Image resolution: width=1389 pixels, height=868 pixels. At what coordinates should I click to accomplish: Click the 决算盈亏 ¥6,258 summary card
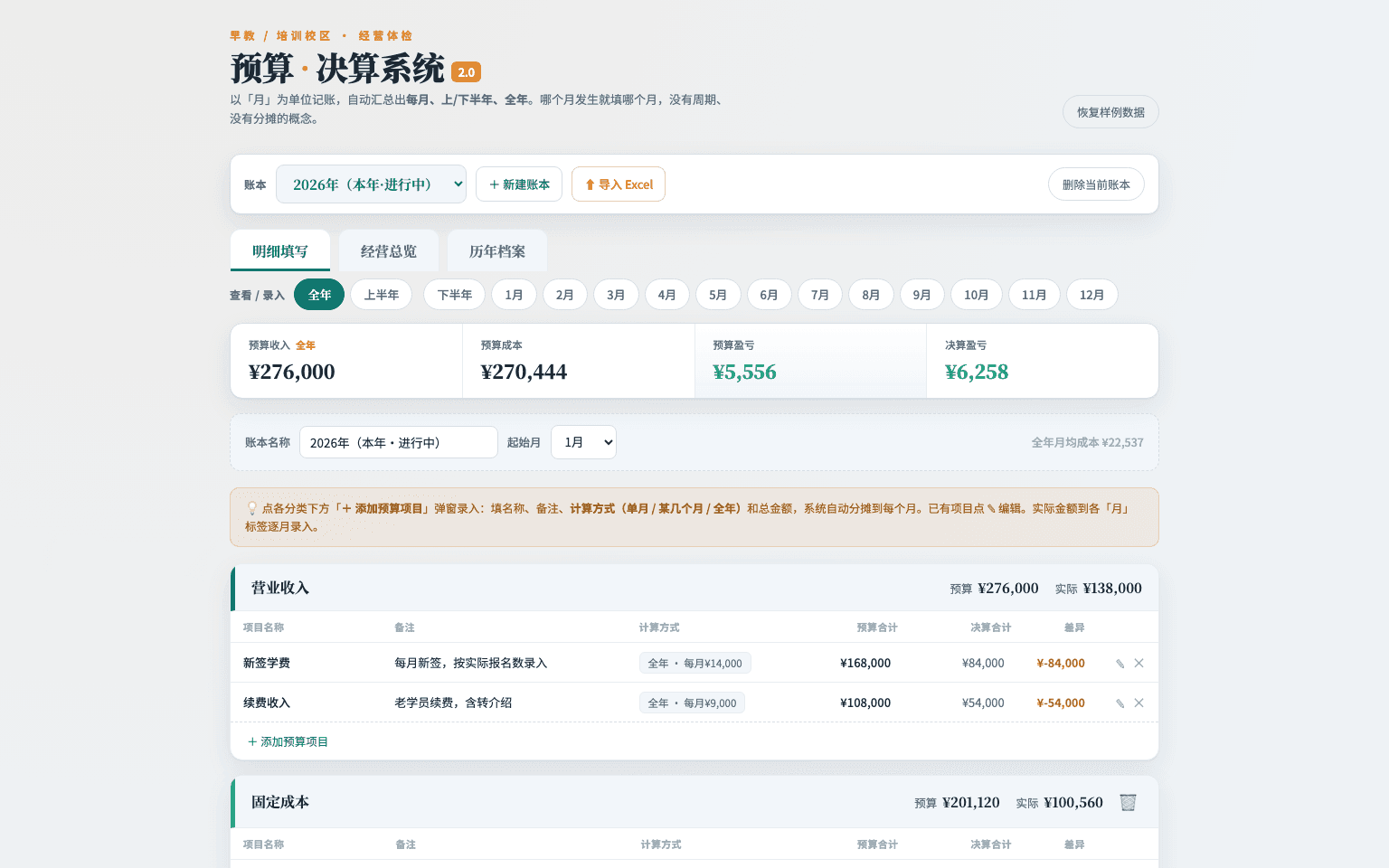pyautogui.click(x=1043, y=361)
